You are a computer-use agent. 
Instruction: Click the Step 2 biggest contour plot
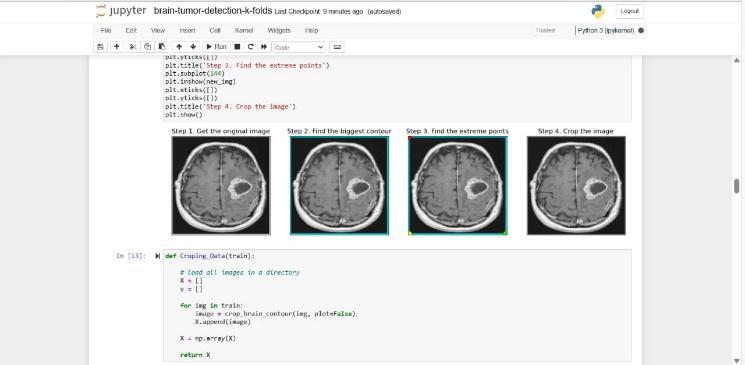coord(339,185)
